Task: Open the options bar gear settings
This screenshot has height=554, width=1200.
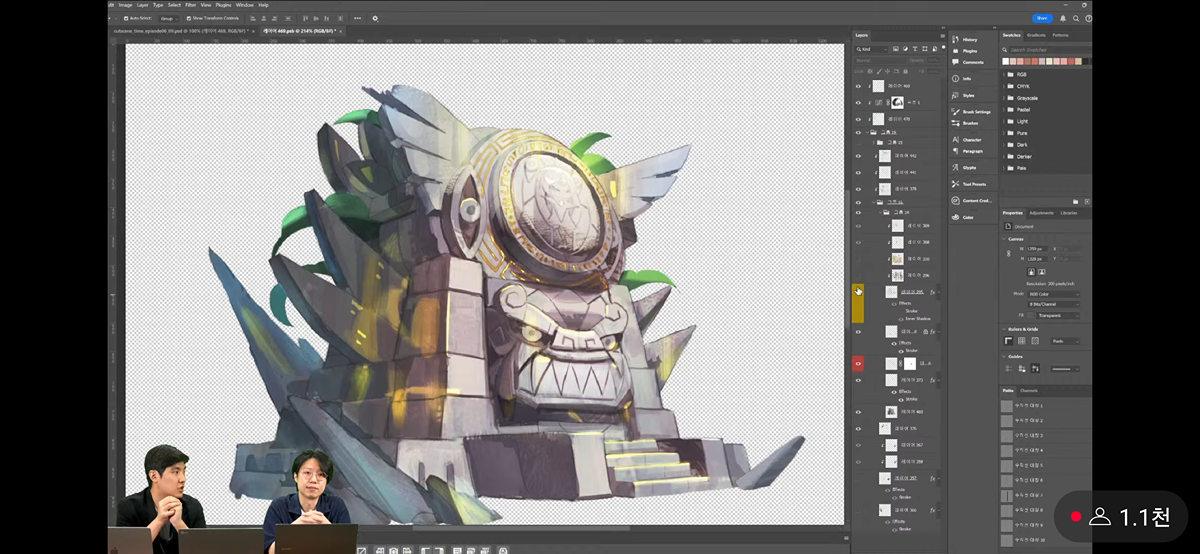Action: [x=375, y=18]
